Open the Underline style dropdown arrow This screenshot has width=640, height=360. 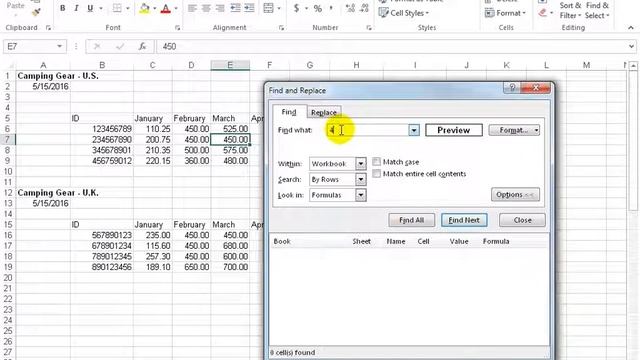[x=100, y=8]
